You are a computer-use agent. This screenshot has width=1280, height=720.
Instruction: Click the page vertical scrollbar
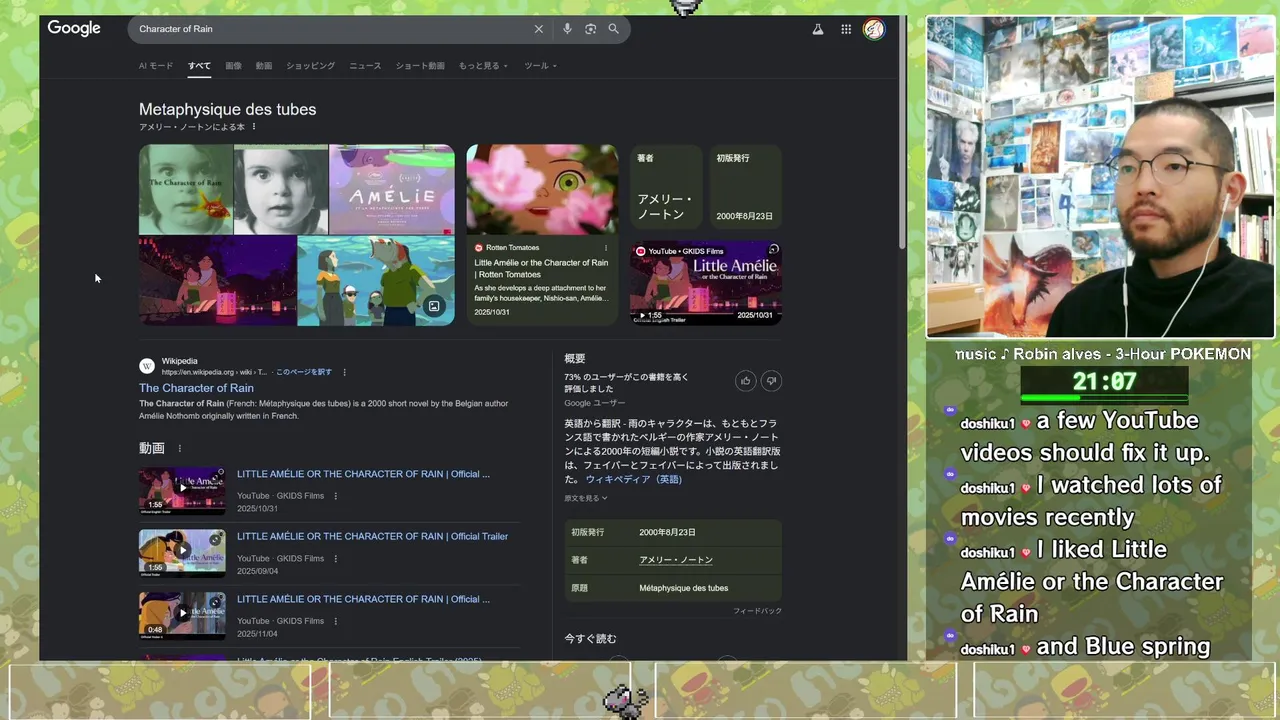(903, 135)
